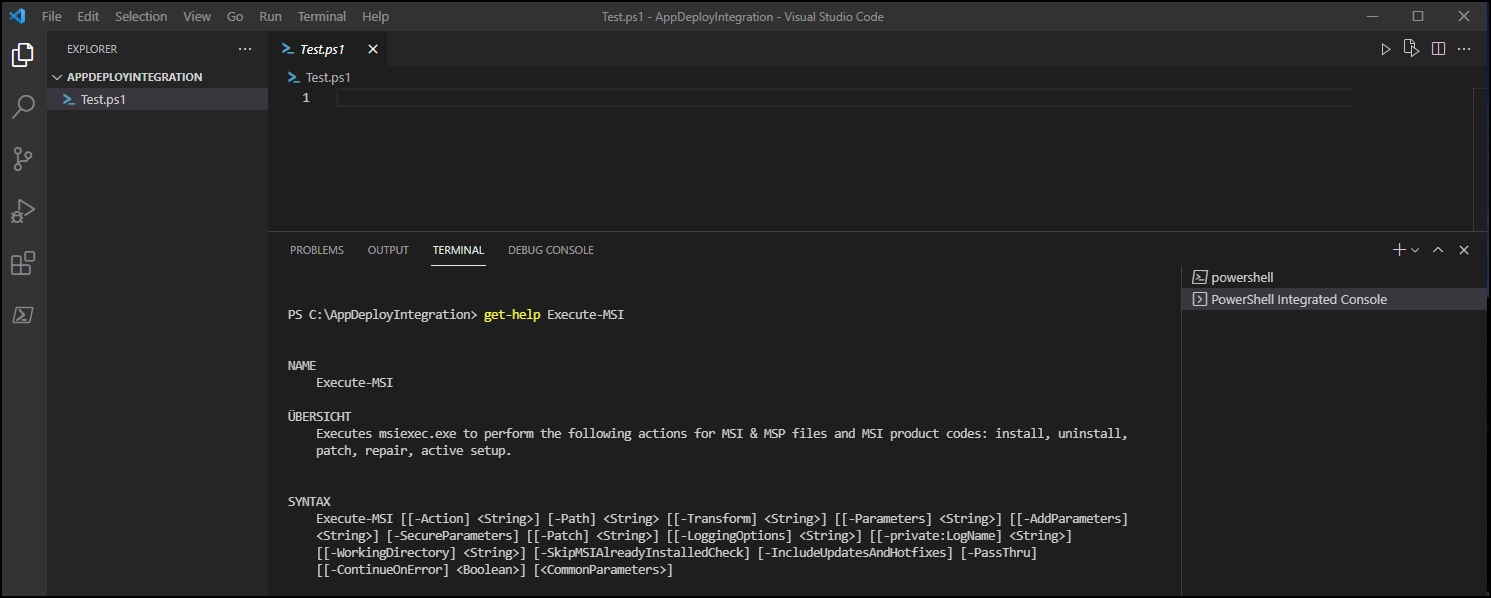1491x598 pixels.
Task: Switch to the PROBLEMS tab
Action: click(x=316, y=250)
